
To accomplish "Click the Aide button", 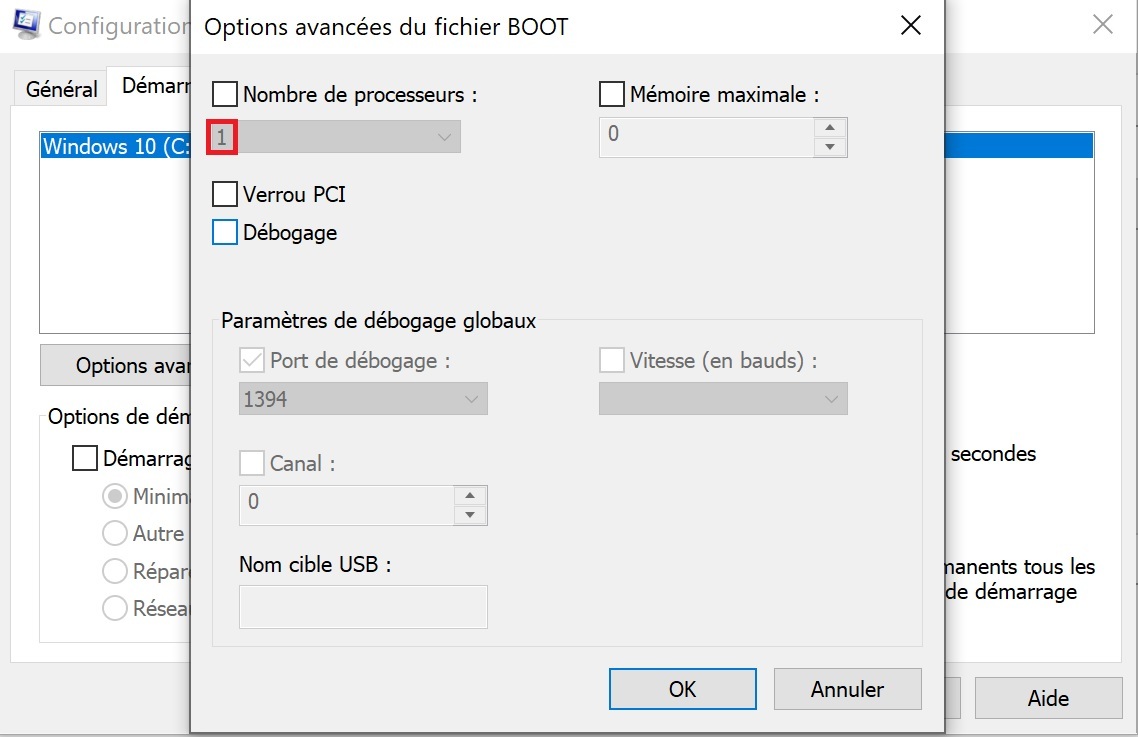I will pos(1048,698).
